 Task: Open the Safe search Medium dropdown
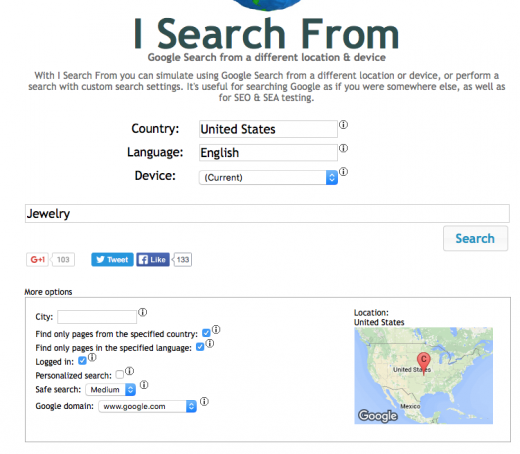111,389
